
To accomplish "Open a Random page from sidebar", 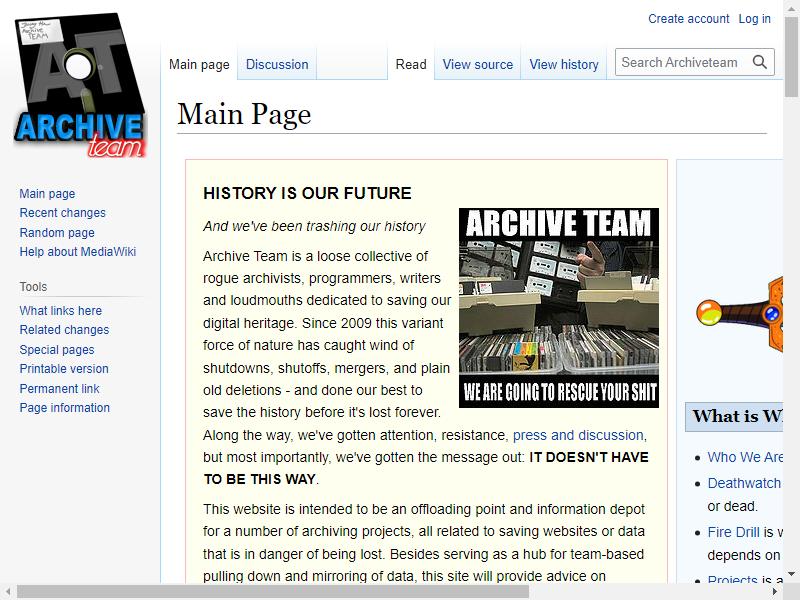I will tap(57, 233).
